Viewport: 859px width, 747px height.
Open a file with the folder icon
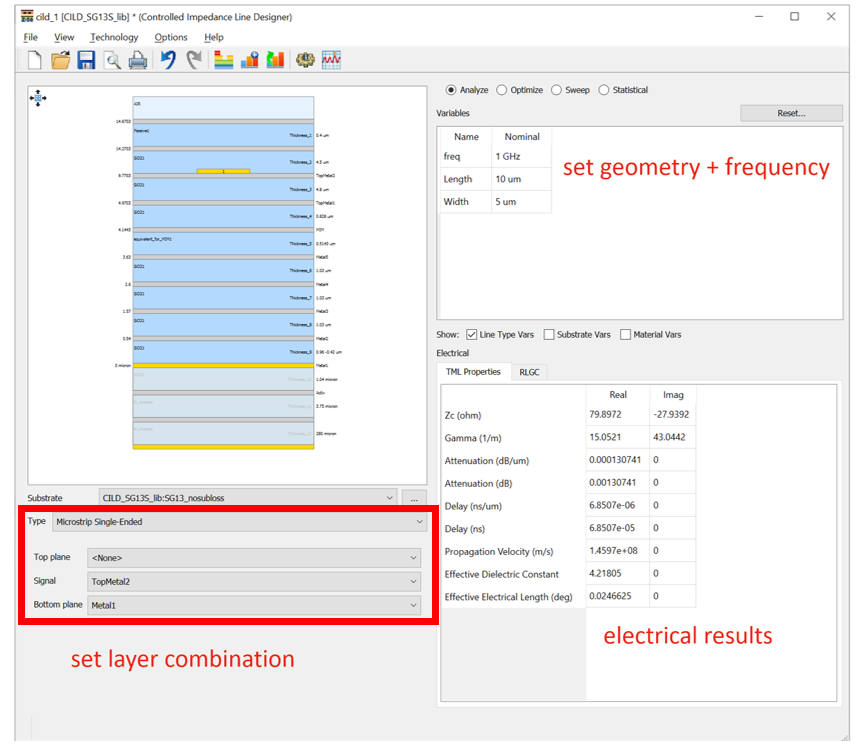[x=60, y=60]
